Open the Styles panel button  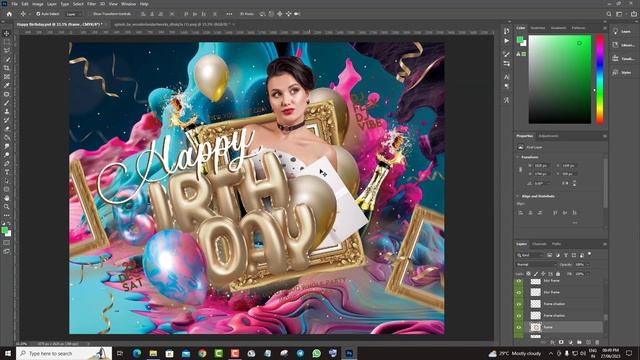click(622, 72)
